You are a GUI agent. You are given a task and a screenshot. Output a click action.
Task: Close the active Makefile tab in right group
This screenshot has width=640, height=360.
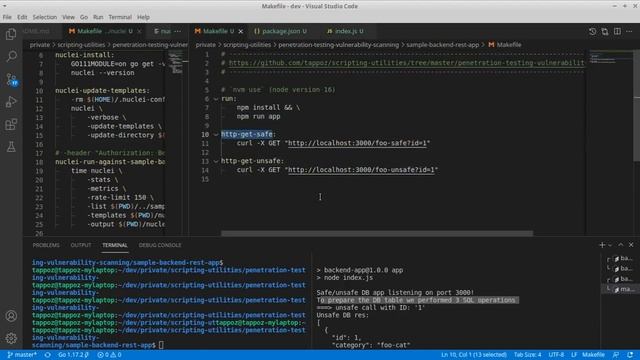241,31
